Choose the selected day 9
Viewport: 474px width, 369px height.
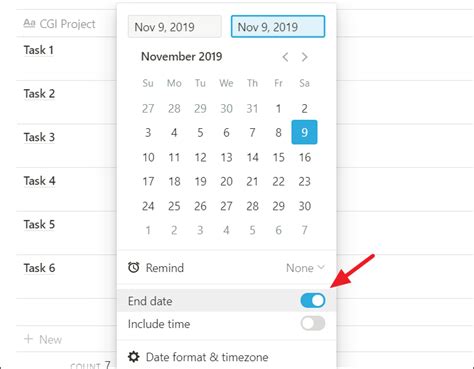click(304, 132)
